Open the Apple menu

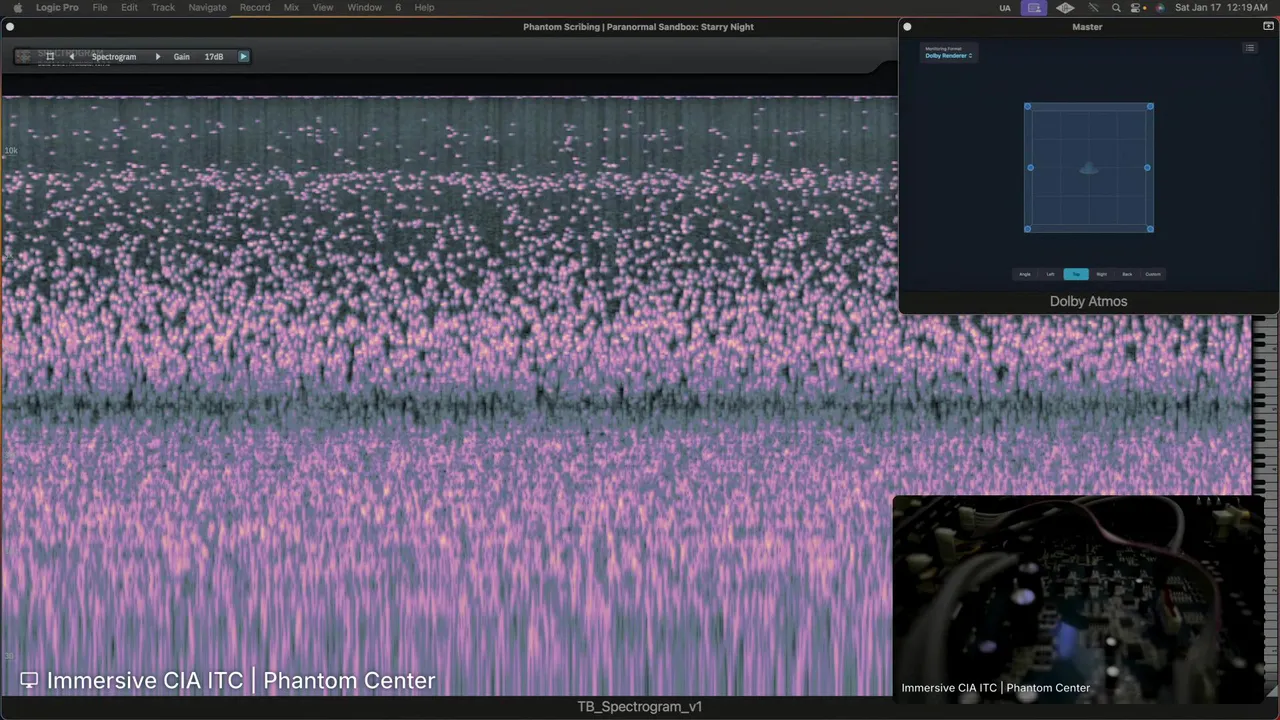[x=17, y=7]
